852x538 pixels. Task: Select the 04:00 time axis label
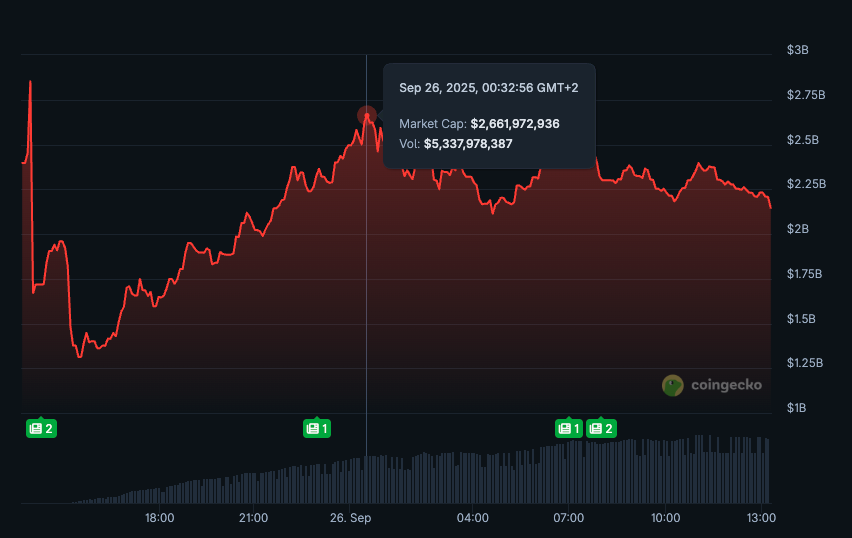coord(472,518)
